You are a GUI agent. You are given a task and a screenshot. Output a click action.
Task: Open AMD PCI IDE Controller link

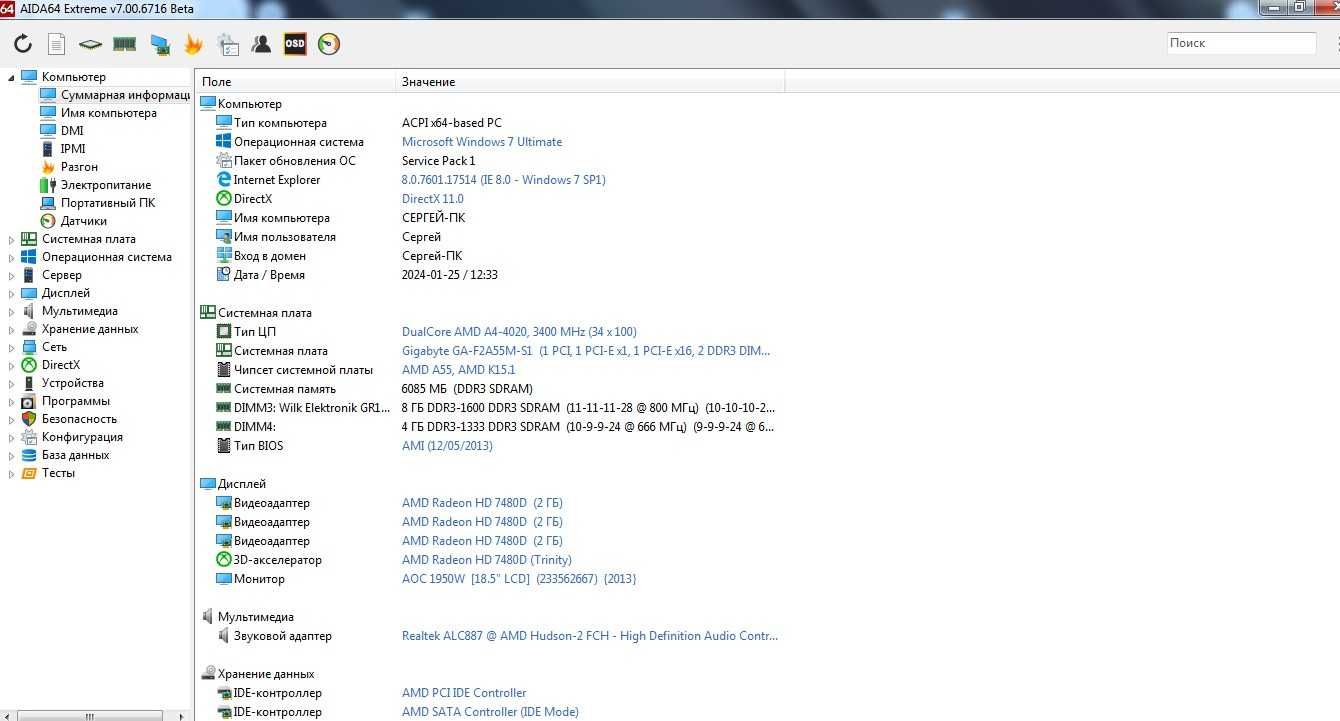click(x=464, y=693)
